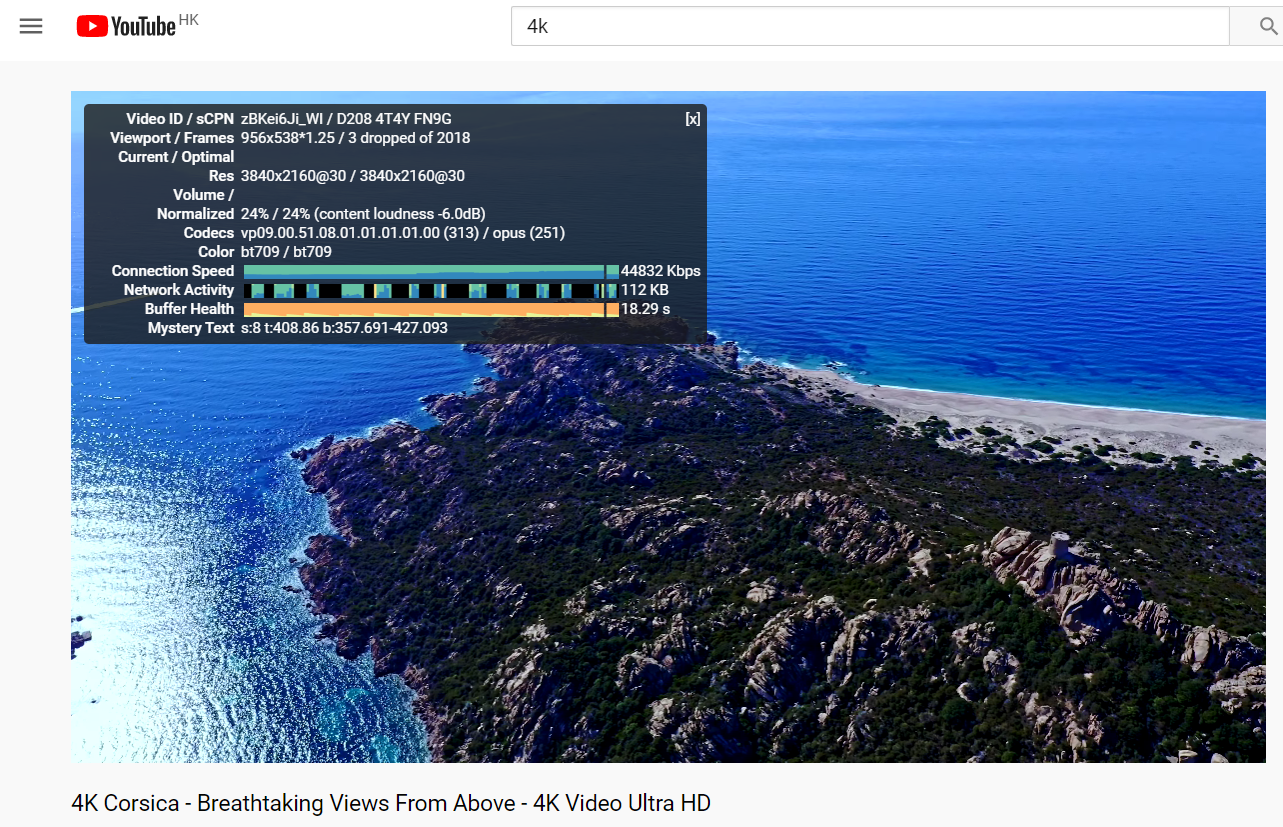Click the 18.29 s buffer health reading
This screenshot has height=827, width=1283.
645,309
